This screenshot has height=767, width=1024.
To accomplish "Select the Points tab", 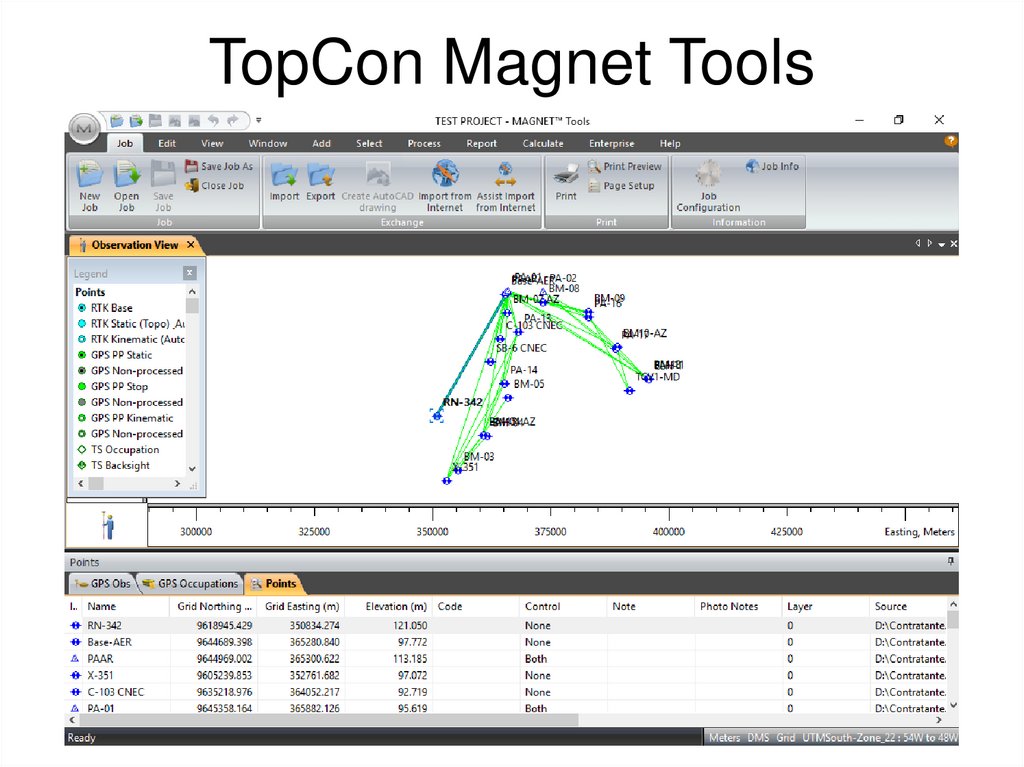I will tap(274, 583).
